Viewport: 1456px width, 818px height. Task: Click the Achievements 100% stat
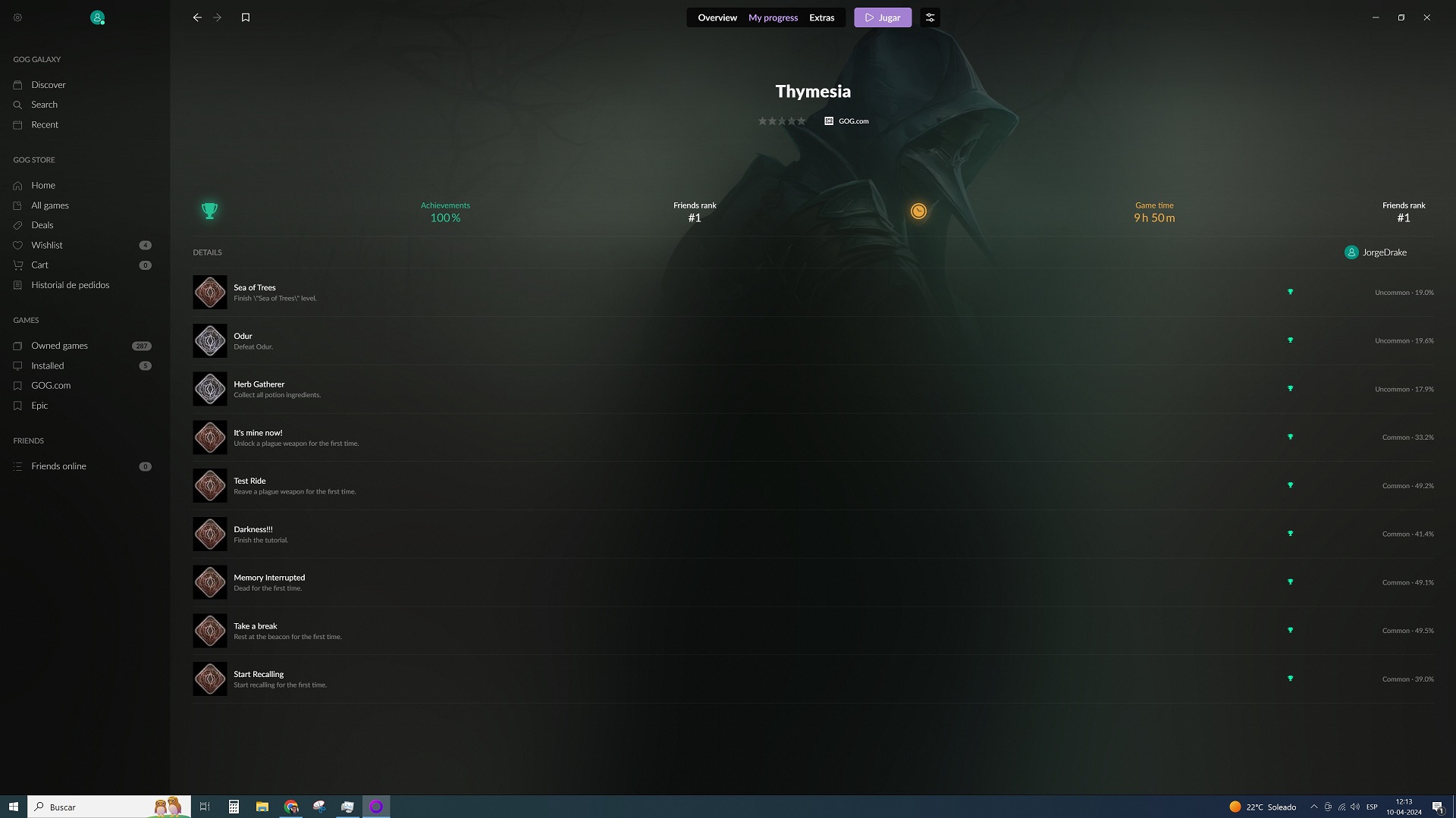445,212
